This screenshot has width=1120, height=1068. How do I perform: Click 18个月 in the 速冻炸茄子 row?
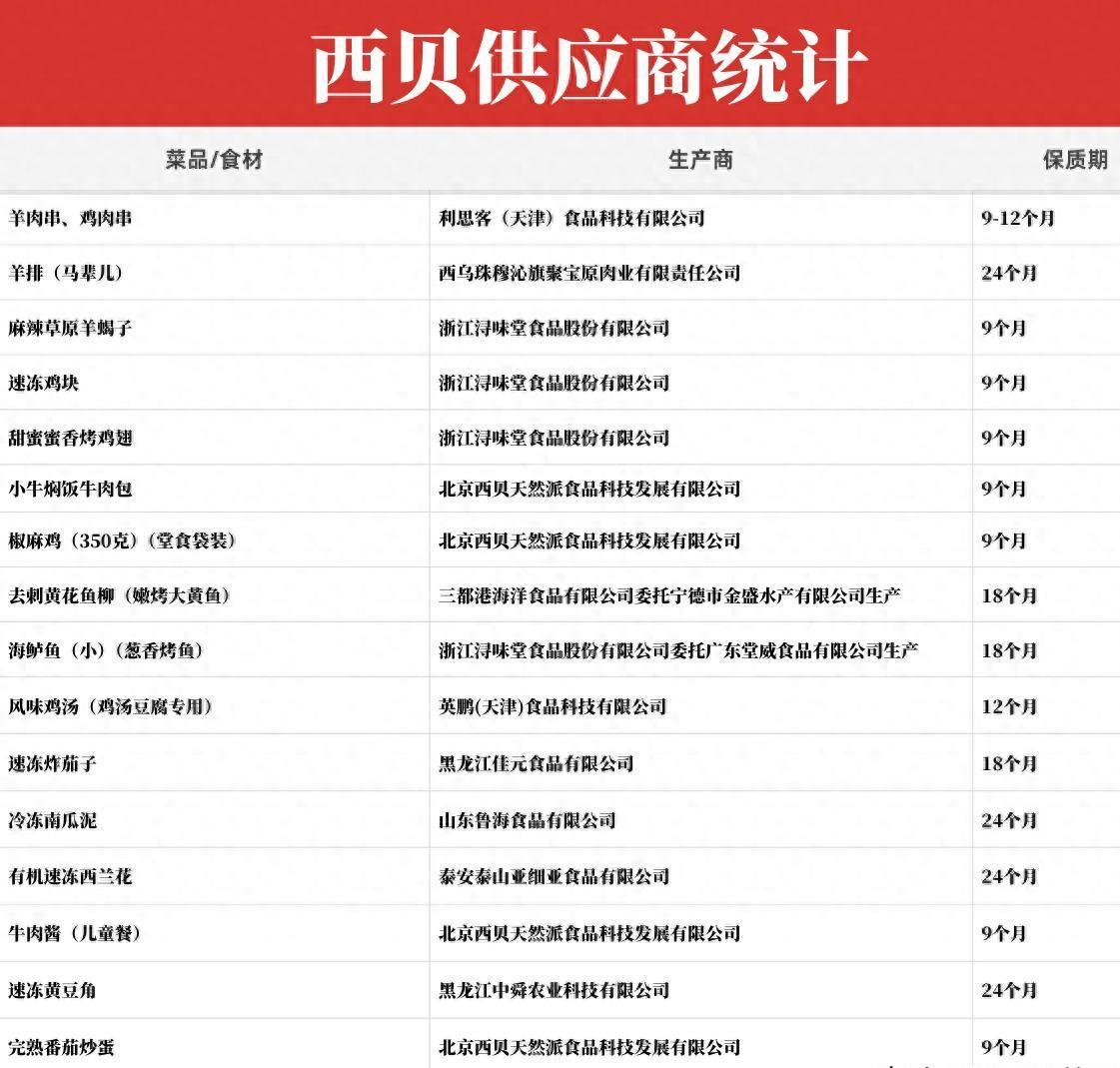(x=1008, y=763)
